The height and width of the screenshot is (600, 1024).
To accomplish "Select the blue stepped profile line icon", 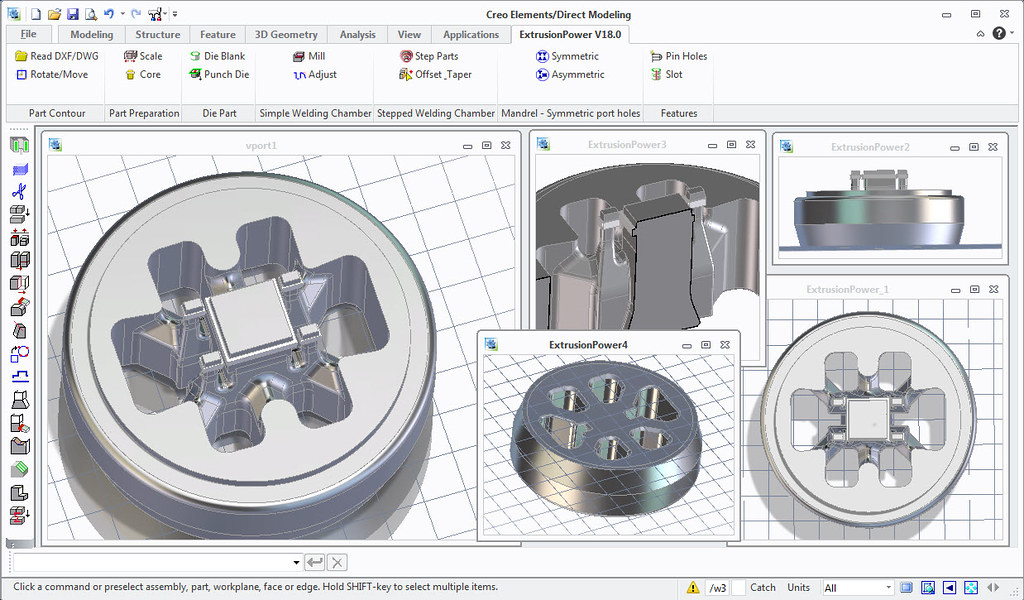I will [20, 376].
